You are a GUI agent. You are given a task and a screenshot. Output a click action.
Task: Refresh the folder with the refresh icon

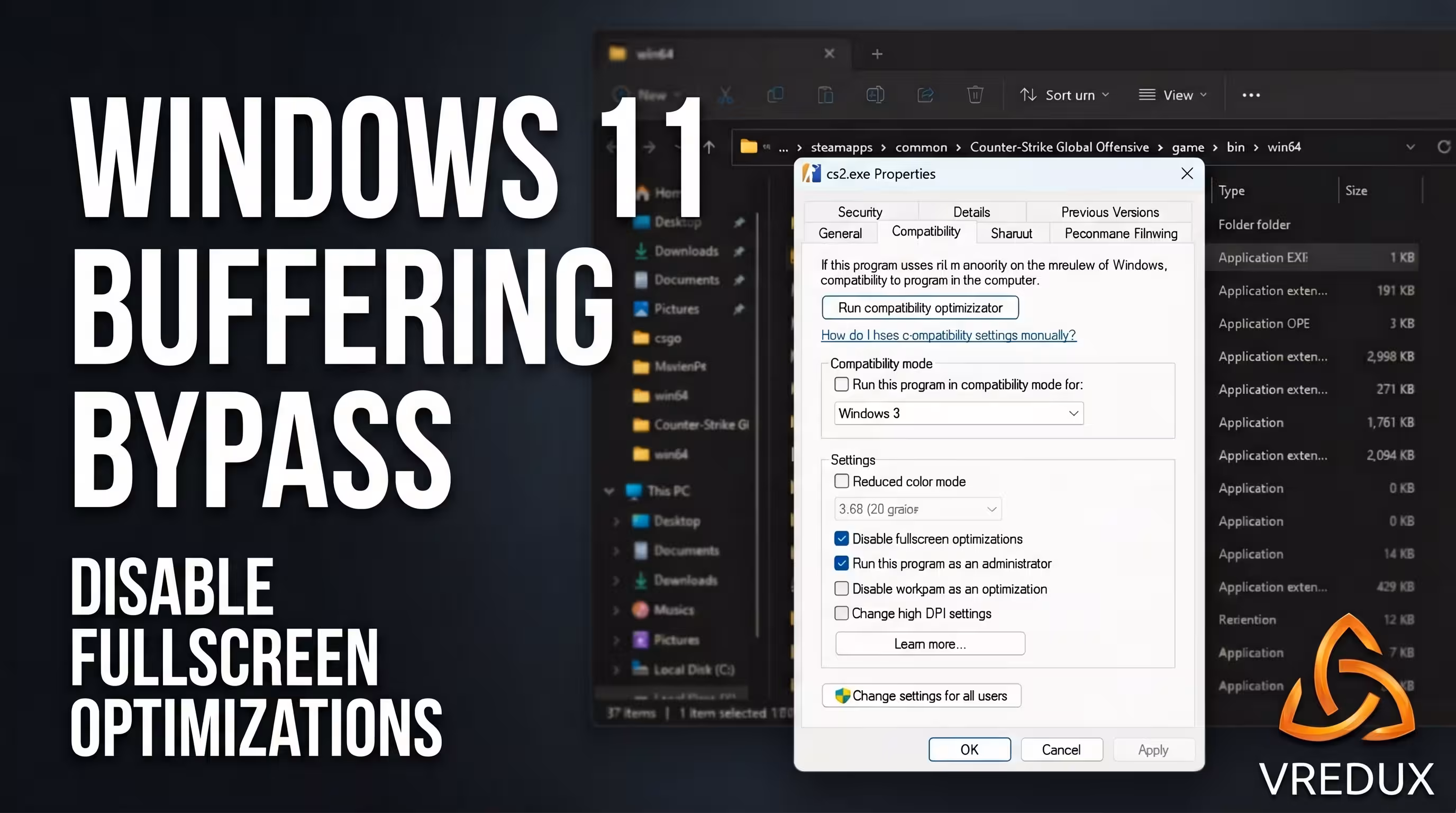1444,147
